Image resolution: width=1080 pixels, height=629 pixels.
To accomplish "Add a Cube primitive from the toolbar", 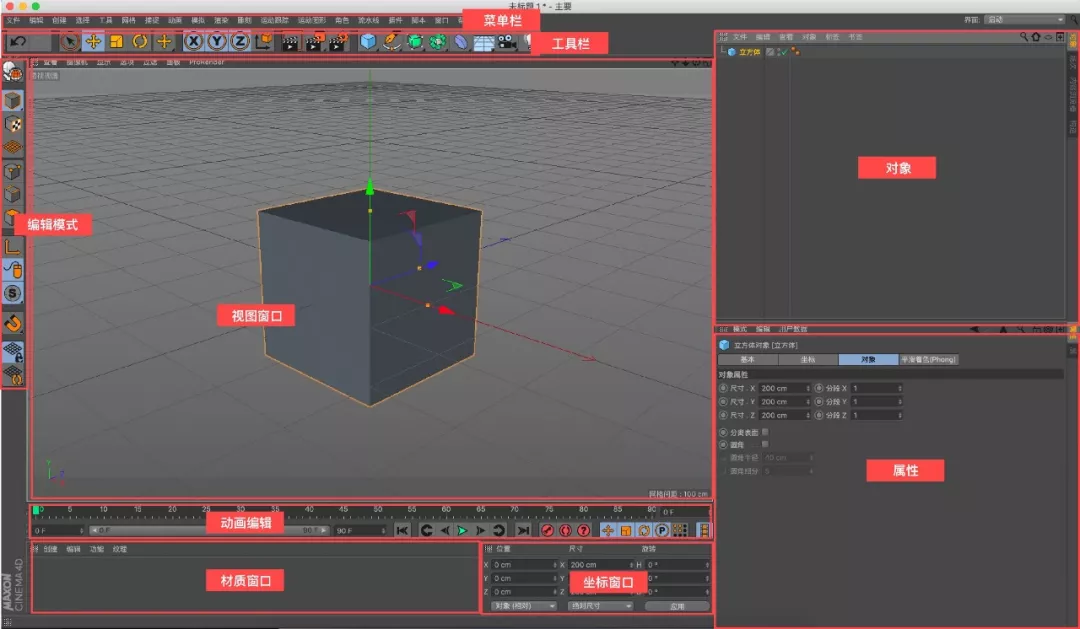I will [x=368, y=42].
